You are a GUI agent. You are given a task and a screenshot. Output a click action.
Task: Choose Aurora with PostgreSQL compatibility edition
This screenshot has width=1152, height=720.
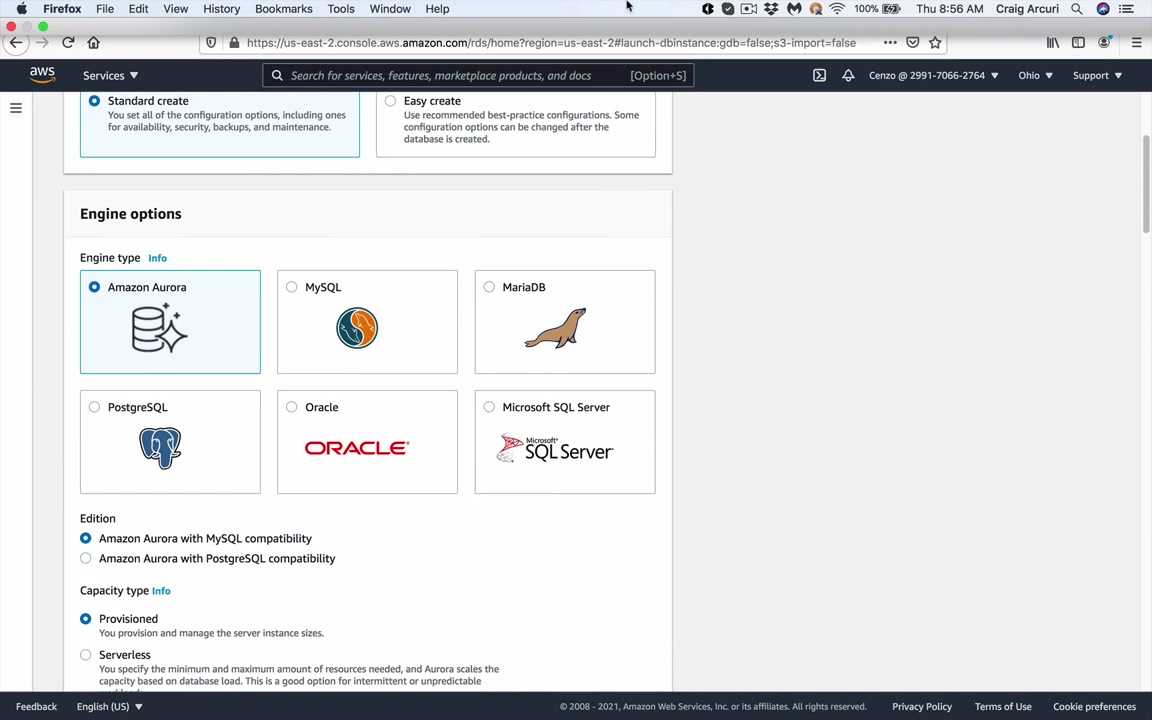click(86, 558)
